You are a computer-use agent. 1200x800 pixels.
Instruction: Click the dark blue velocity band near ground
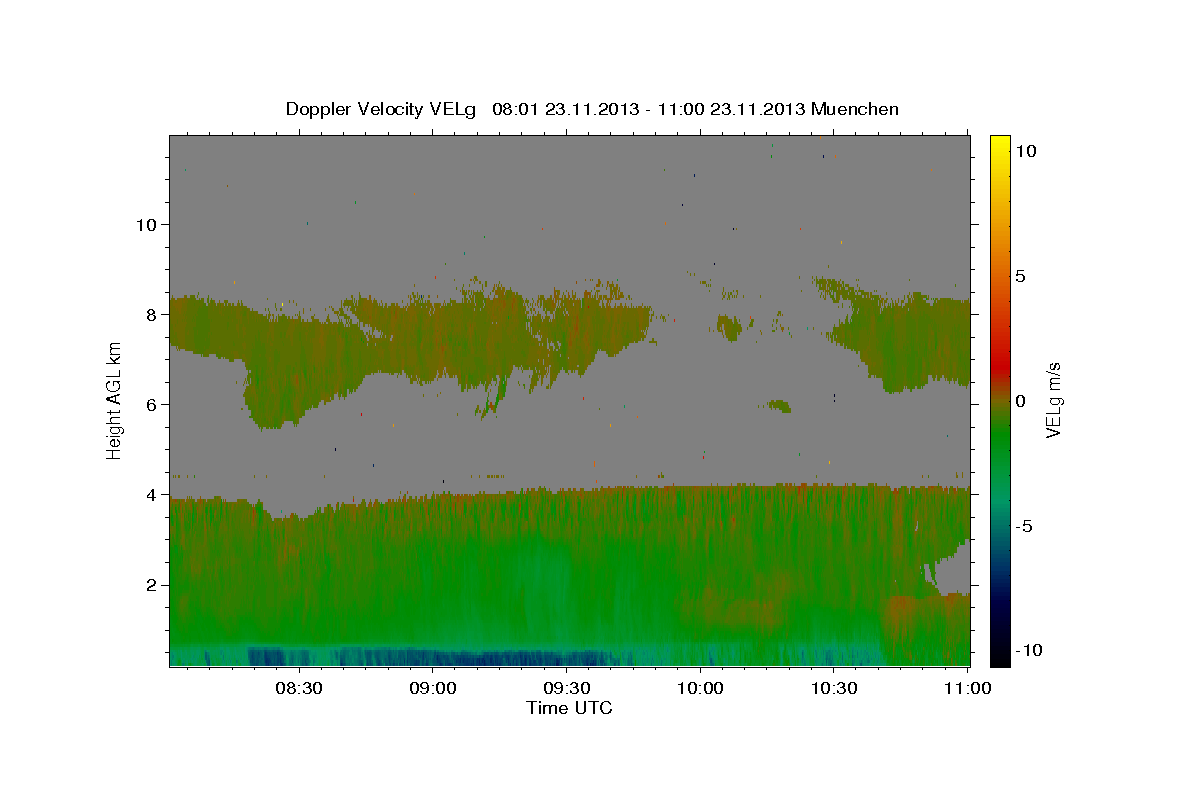[x=430, y=657]
